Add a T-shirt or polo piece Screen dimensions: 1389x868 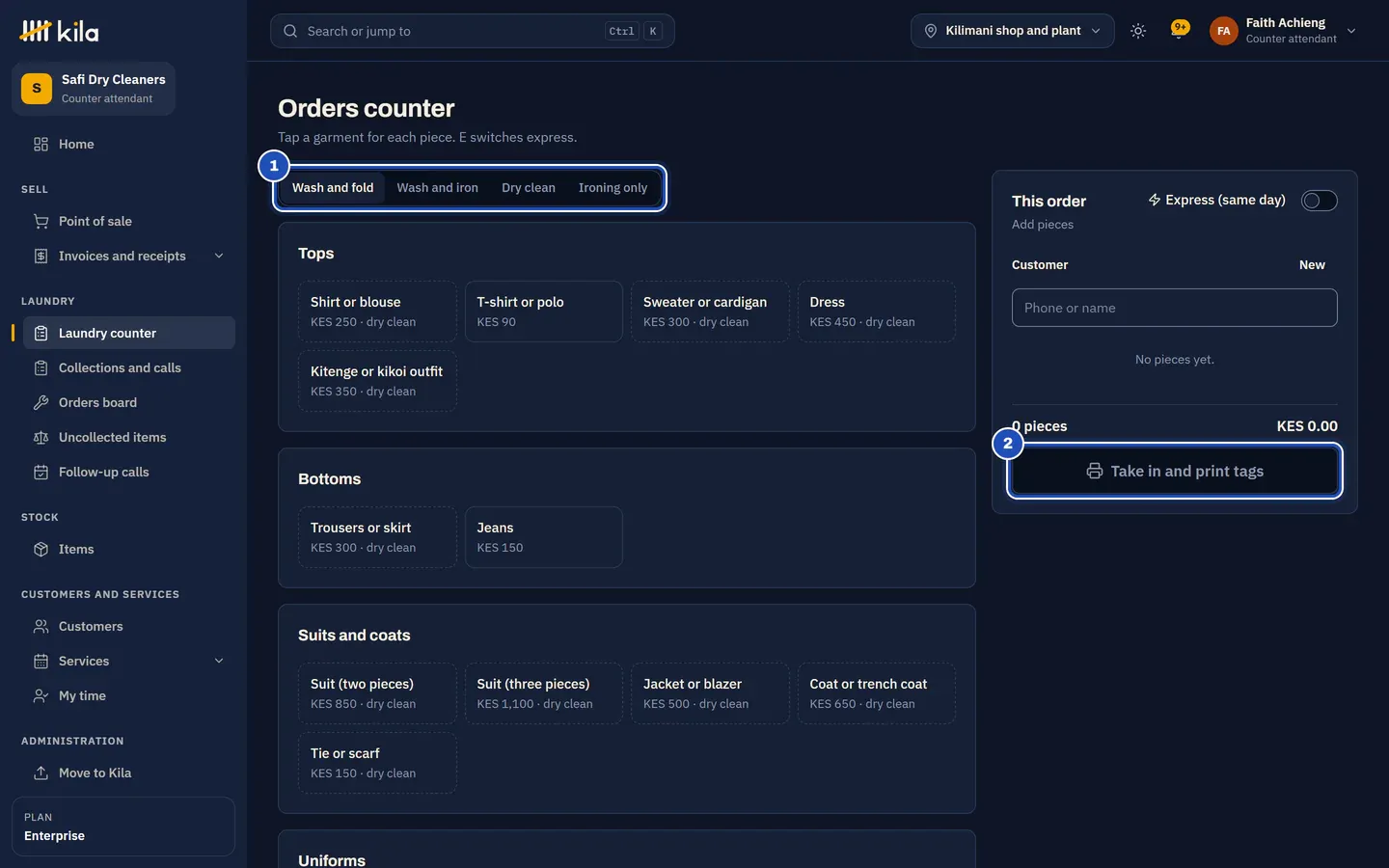544,312
